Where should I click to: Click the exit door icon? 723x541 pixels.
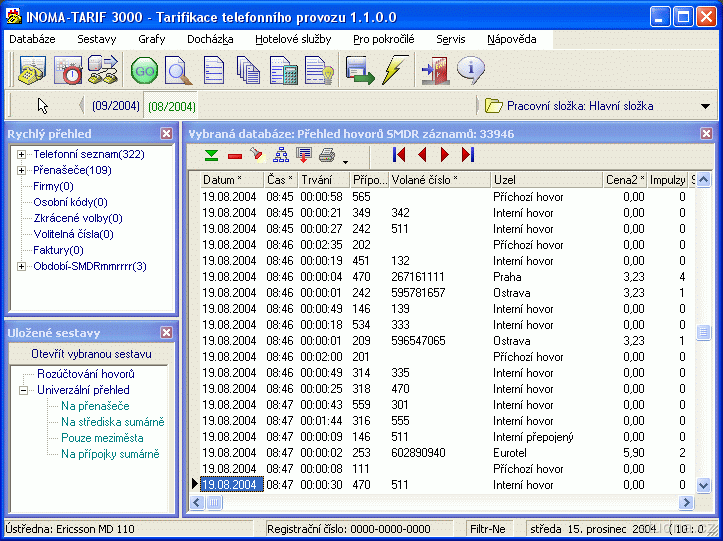coord(435,70)
